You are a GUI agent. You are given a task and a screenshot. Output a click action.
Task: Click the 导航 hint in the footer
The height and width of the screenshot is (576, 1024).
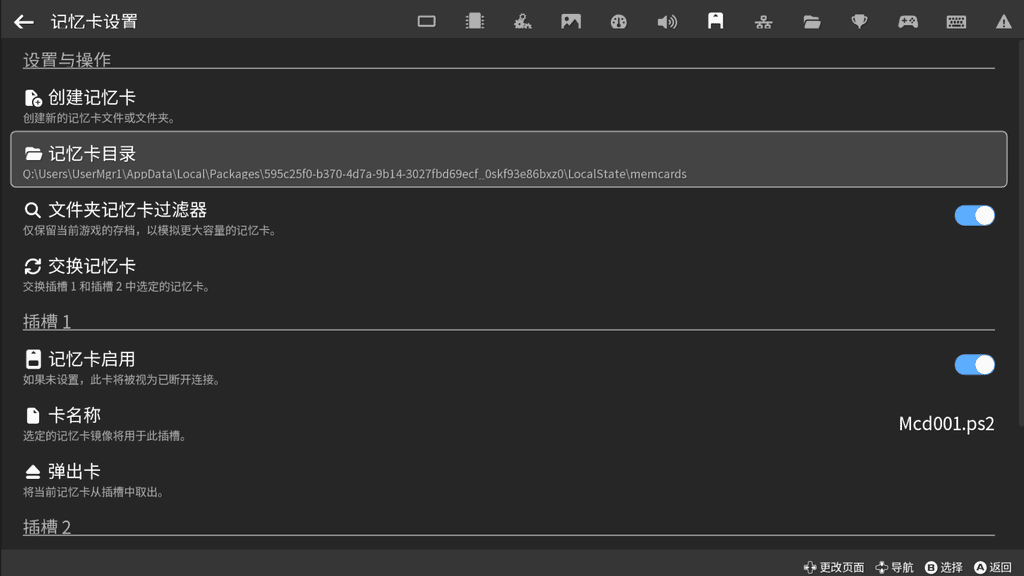point(894,568)
